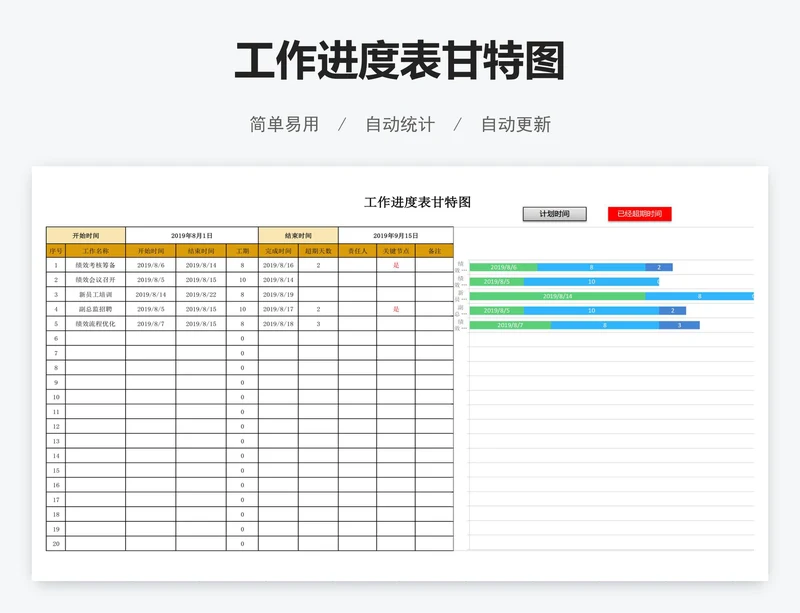Click table cell 2019/8/22 end date
The image size is (800, 613).
coord(201,295)
